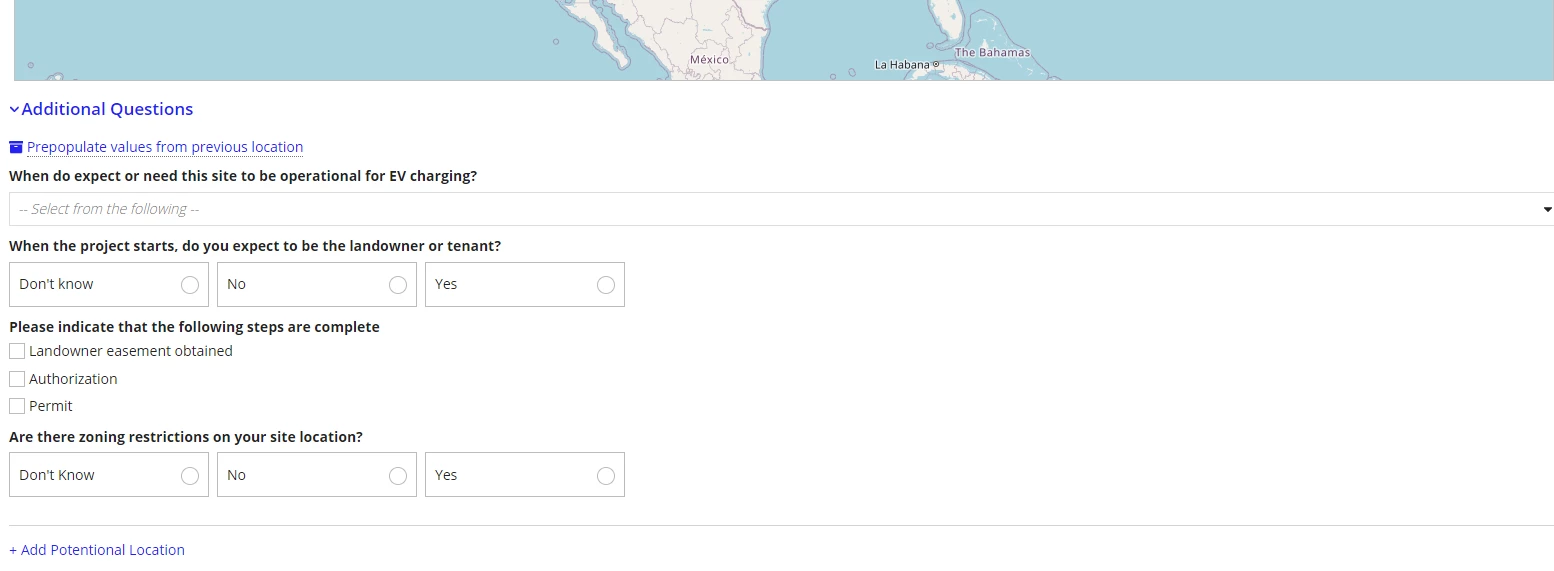Check Landowner easement obtained box
The image size is (1554, 571).
(17, 351)
